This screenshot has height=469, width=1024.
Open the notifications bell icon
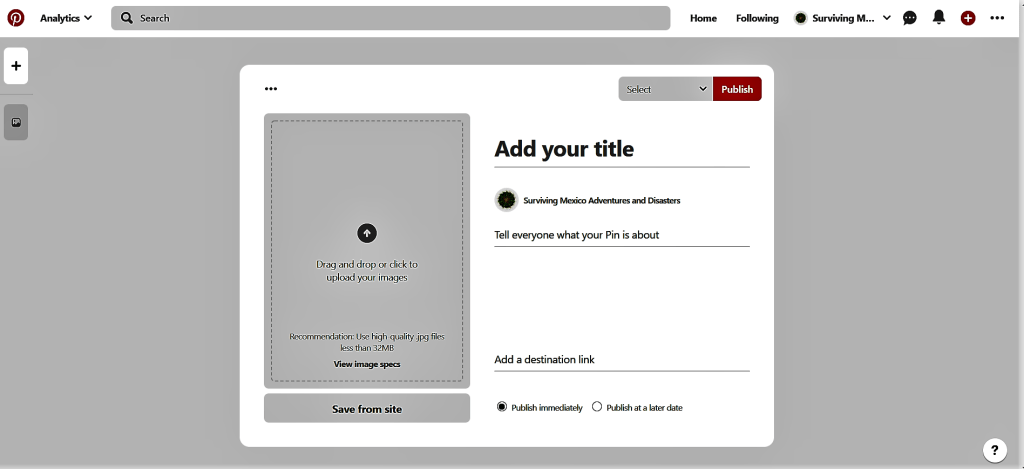(x=939, y=18)
